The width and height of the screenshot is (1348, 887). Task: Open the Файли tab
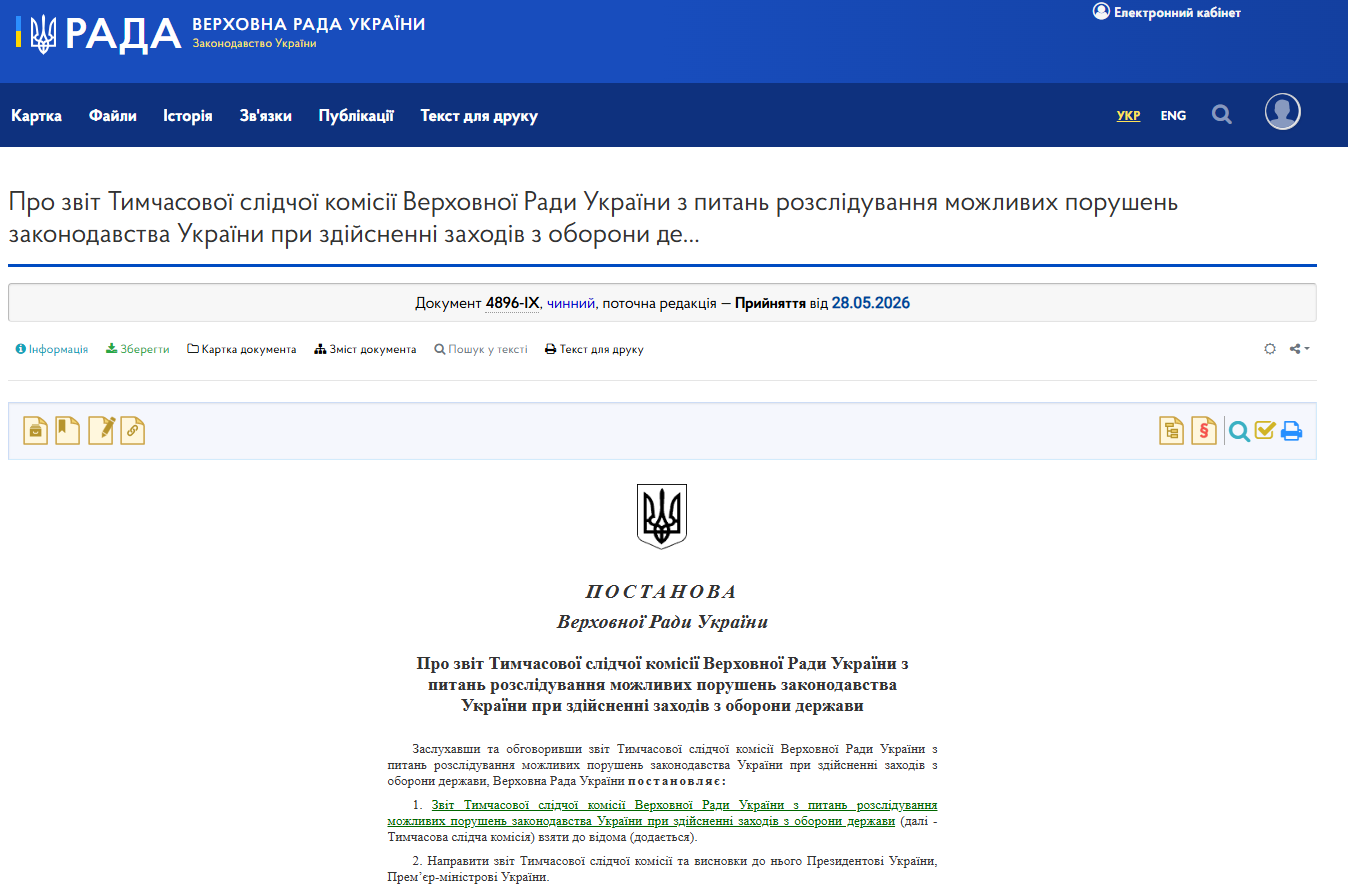tap(113, 116)
